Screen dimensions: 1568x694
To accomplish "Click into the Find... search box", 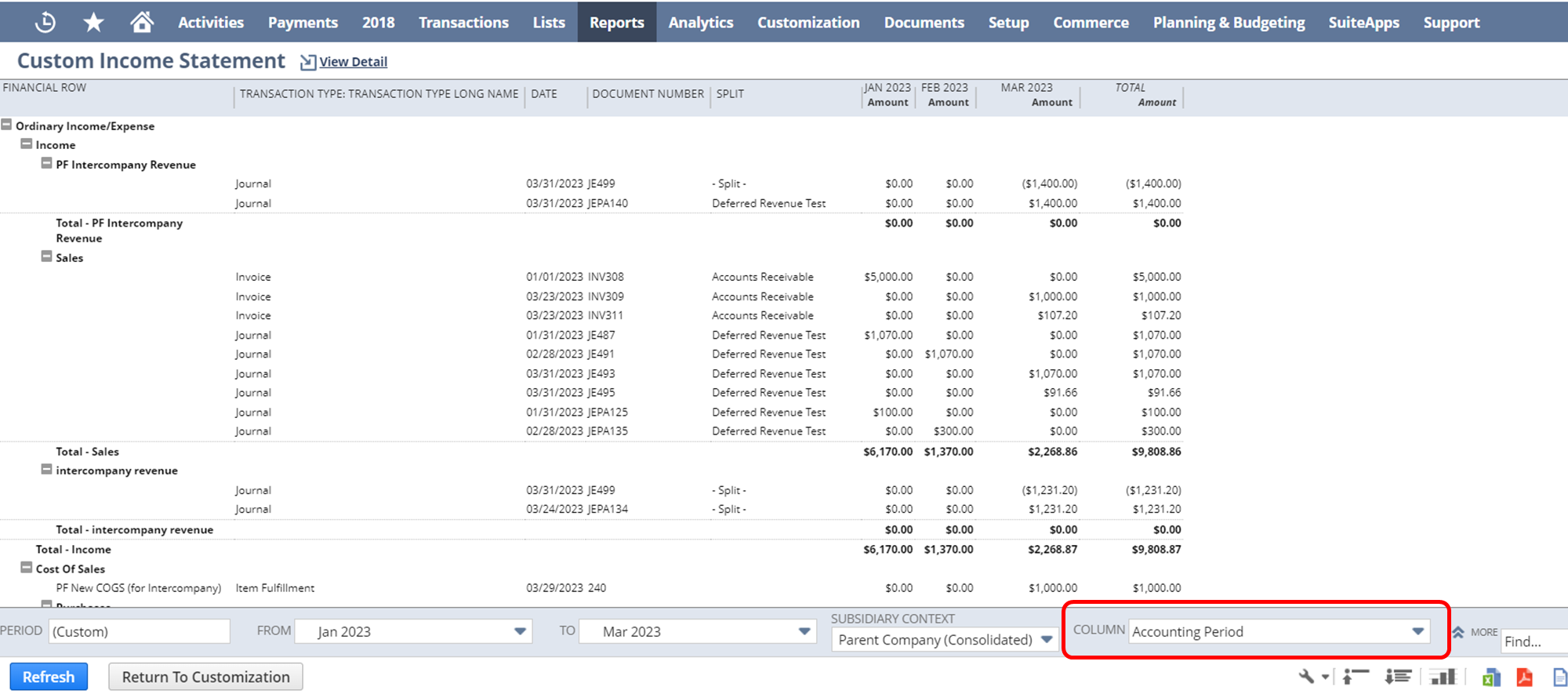I will click(1534, 641).
